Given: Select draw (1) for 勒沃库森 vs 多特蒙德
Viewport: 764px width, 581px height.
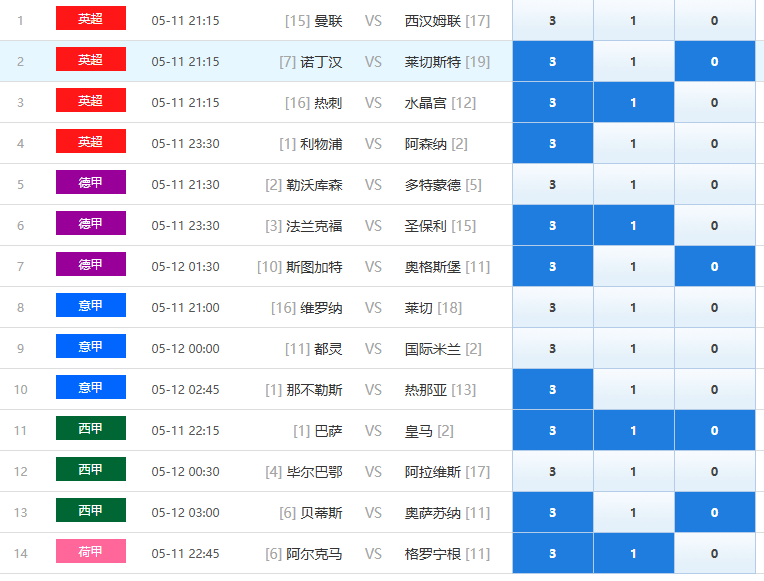Looking at the screenshot, I should pos(633,184).
